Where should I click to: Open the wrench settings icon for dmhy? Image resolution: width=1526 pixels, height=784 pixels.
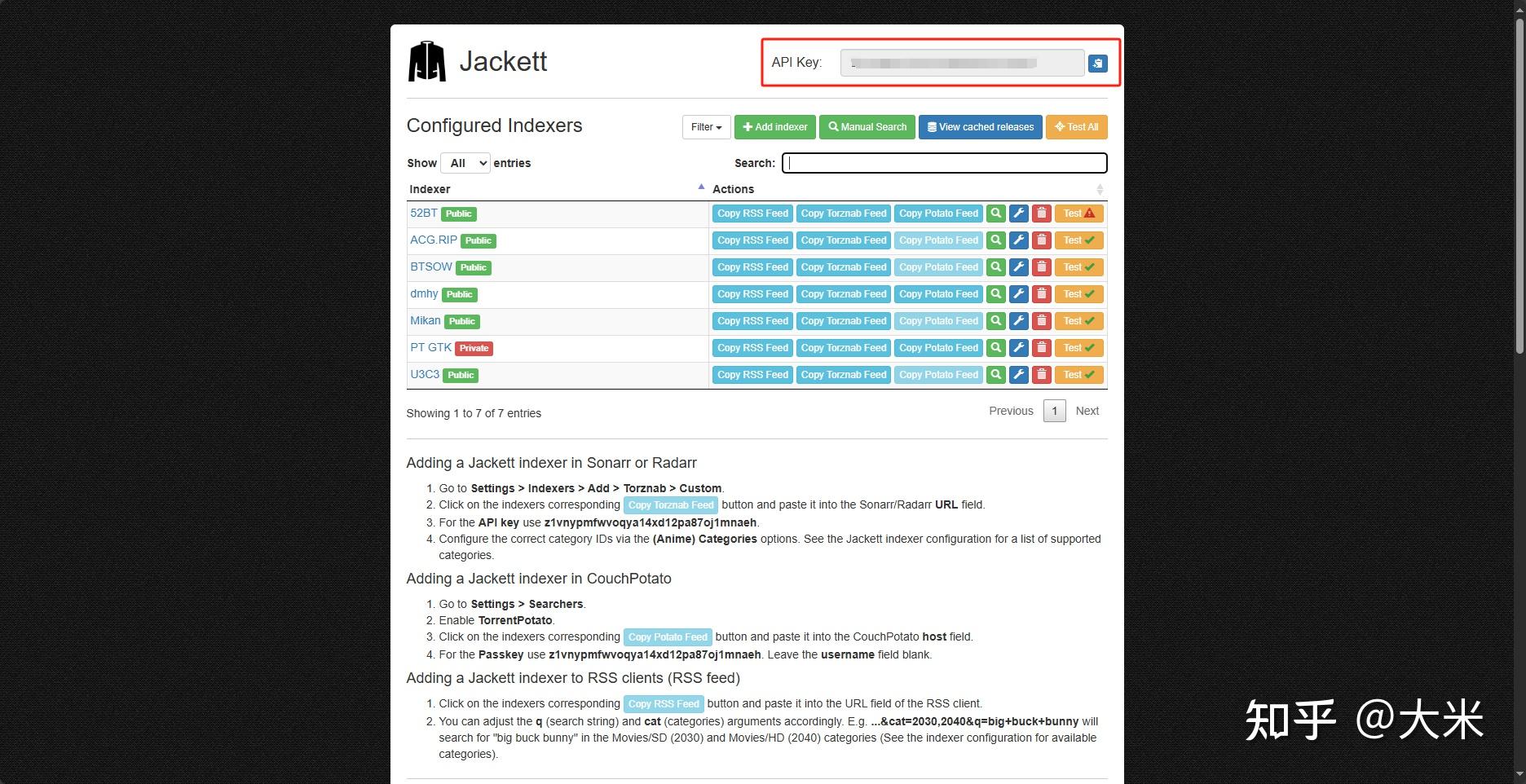point(1018,293)
